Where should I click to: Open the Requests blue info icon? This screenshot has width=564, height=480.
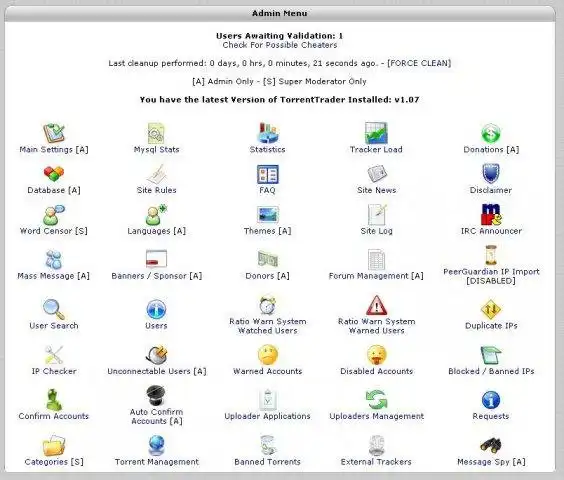[x=491, y=400]
